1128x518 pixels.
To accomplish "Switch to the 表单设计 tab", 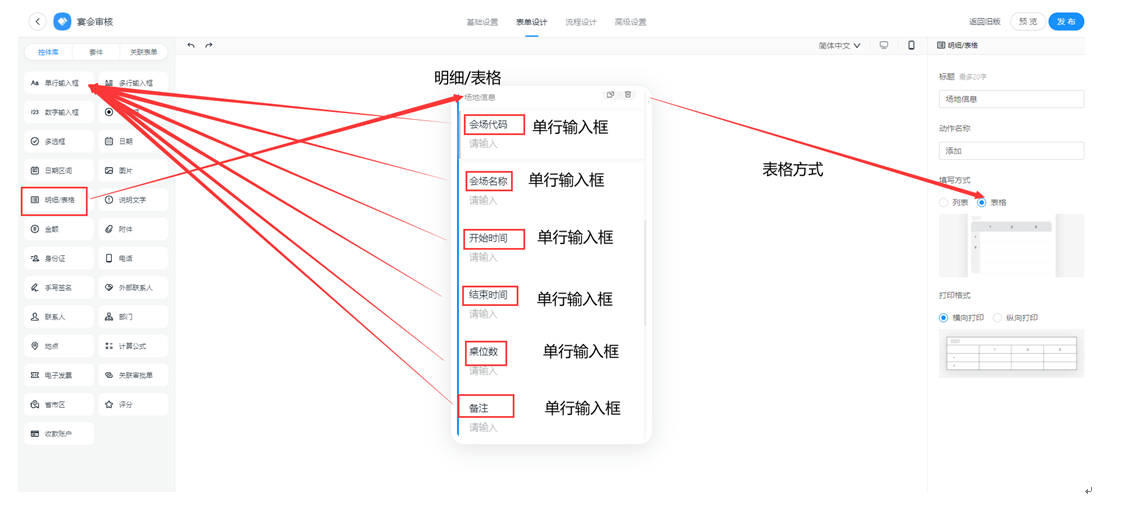I will [x=532, y=22].
